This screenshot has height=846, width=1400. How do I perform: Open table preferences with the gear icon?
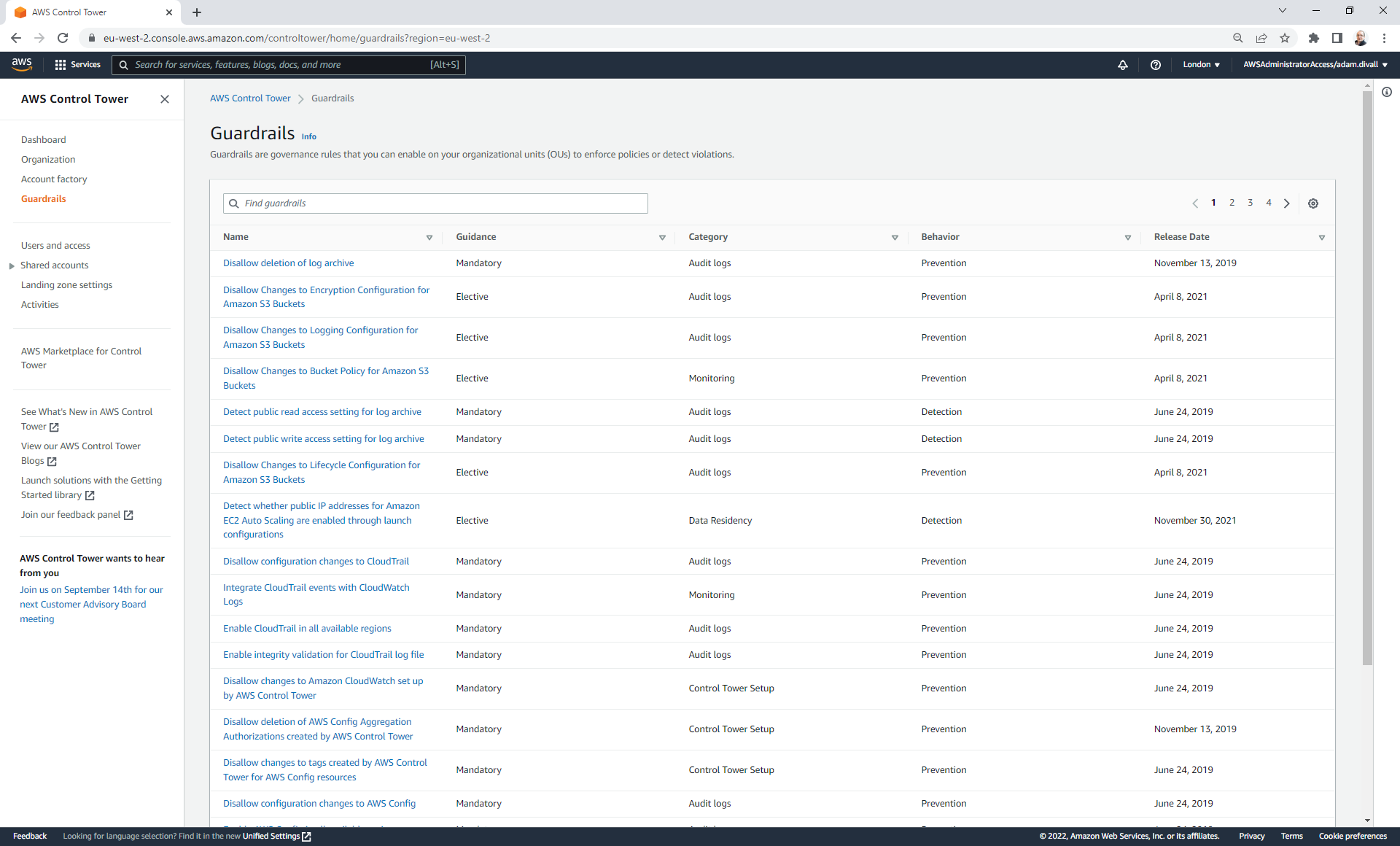pos(1312,203)
